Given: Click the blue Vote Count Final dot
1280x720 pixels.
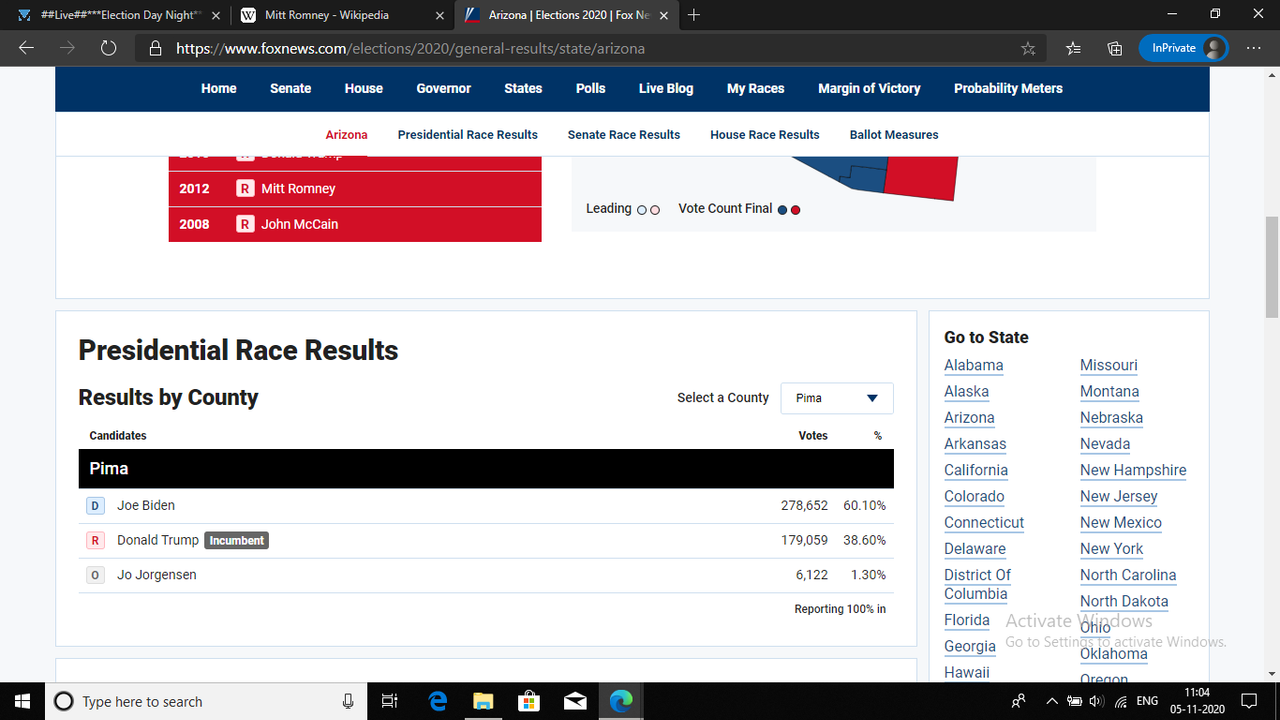Looking at the screenshot, I should 783,210.
